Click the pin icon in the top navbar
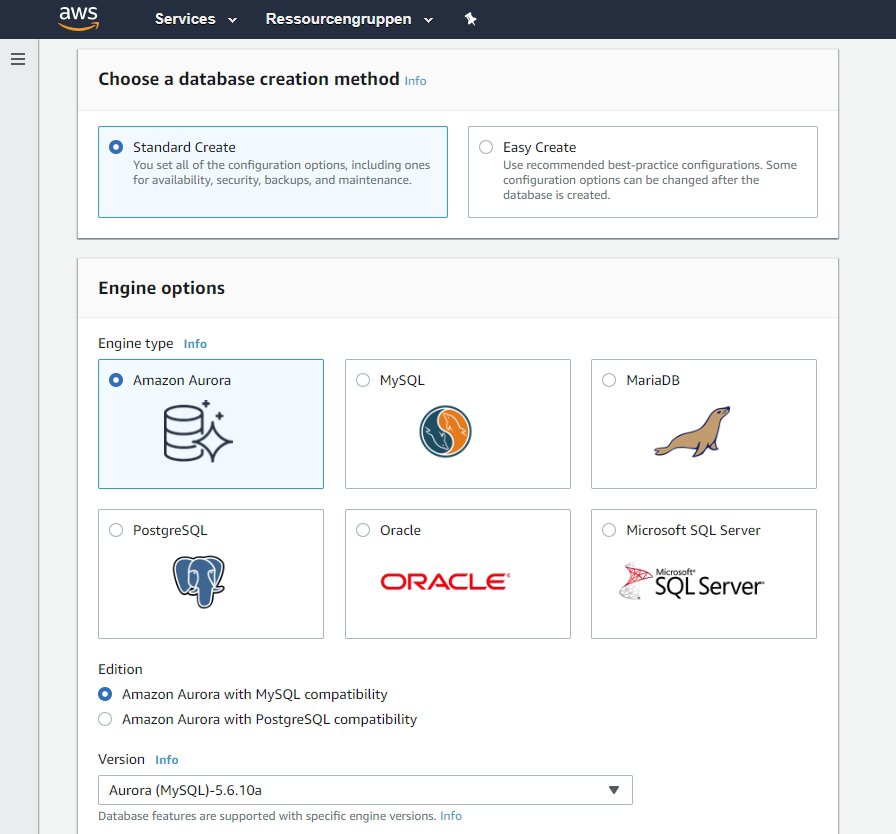The image size is (896, 834). click(x=470, y=18)
